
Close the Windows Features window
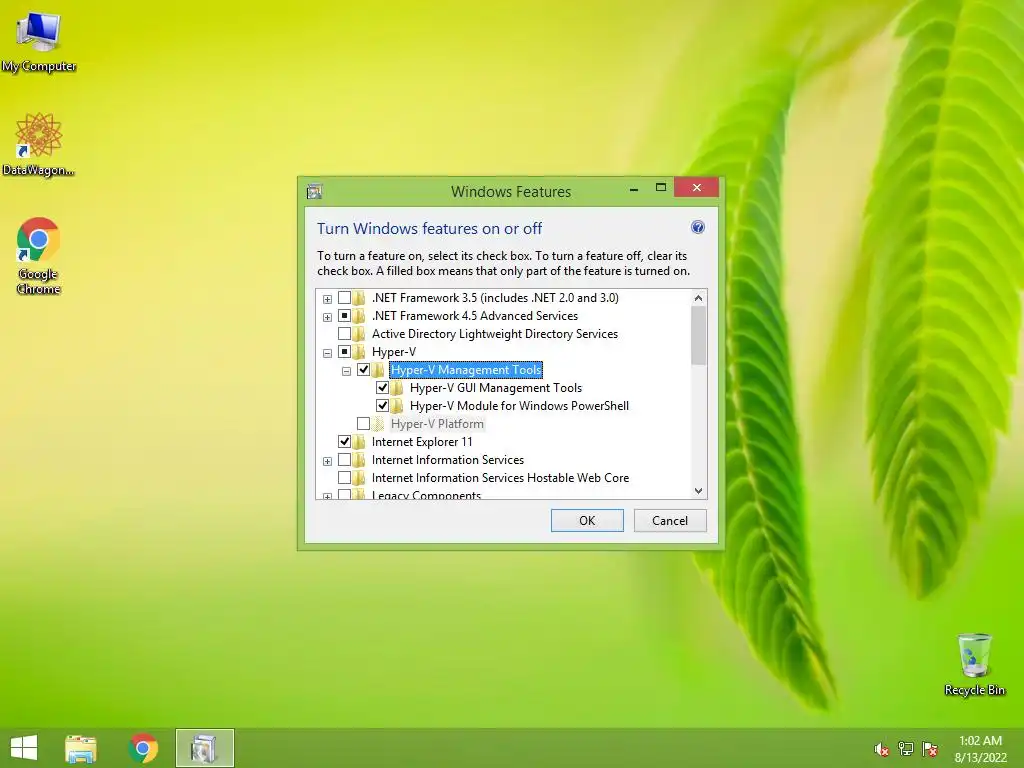697,187
